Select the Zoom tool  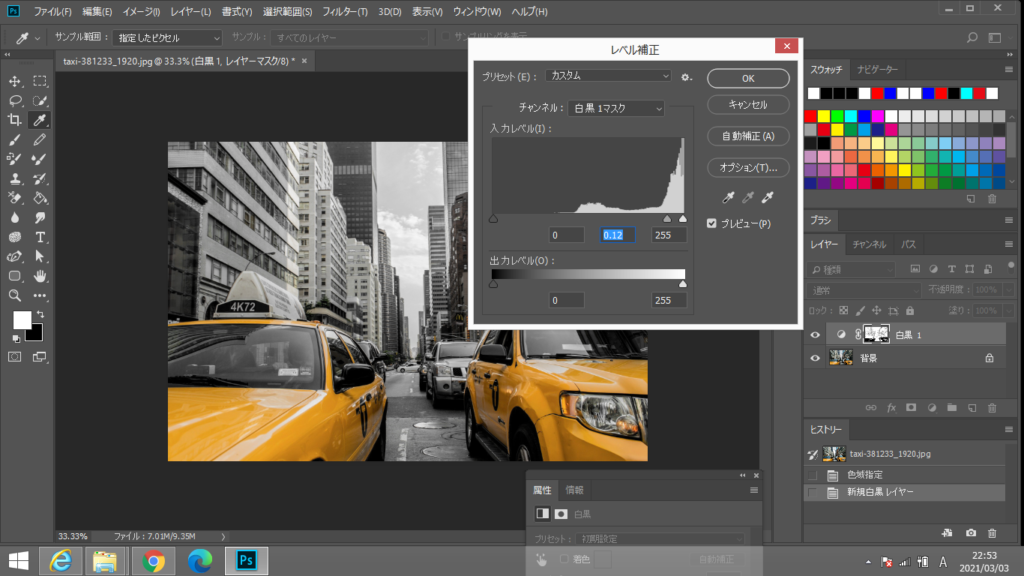coord(14,296)
